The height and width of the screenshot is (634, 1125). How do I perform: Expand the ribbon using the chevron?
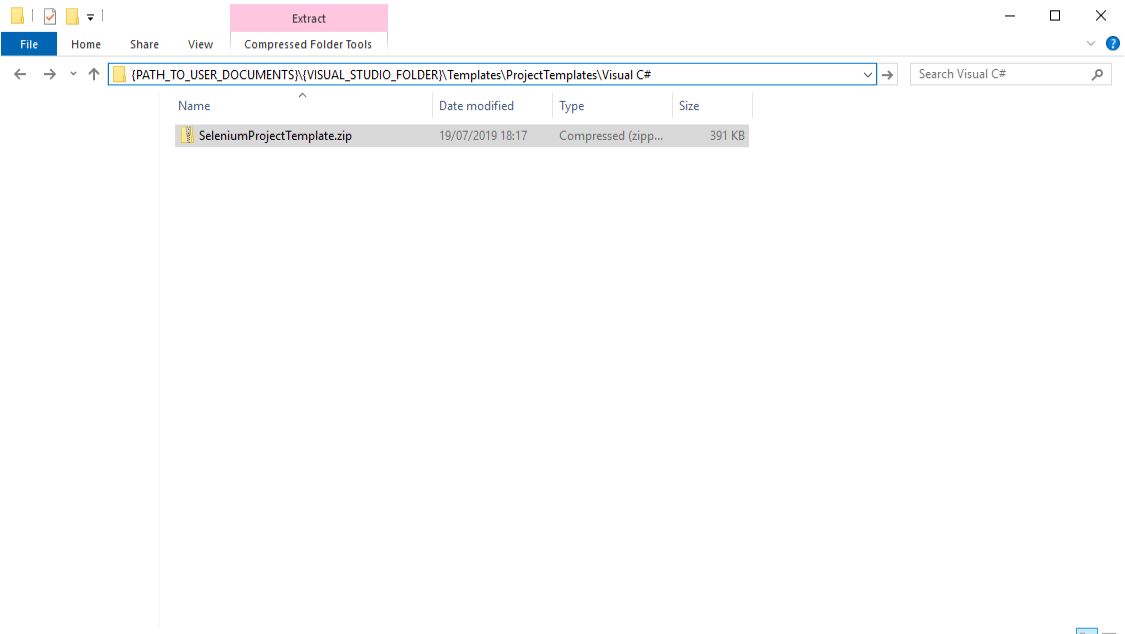(1091, 44)
